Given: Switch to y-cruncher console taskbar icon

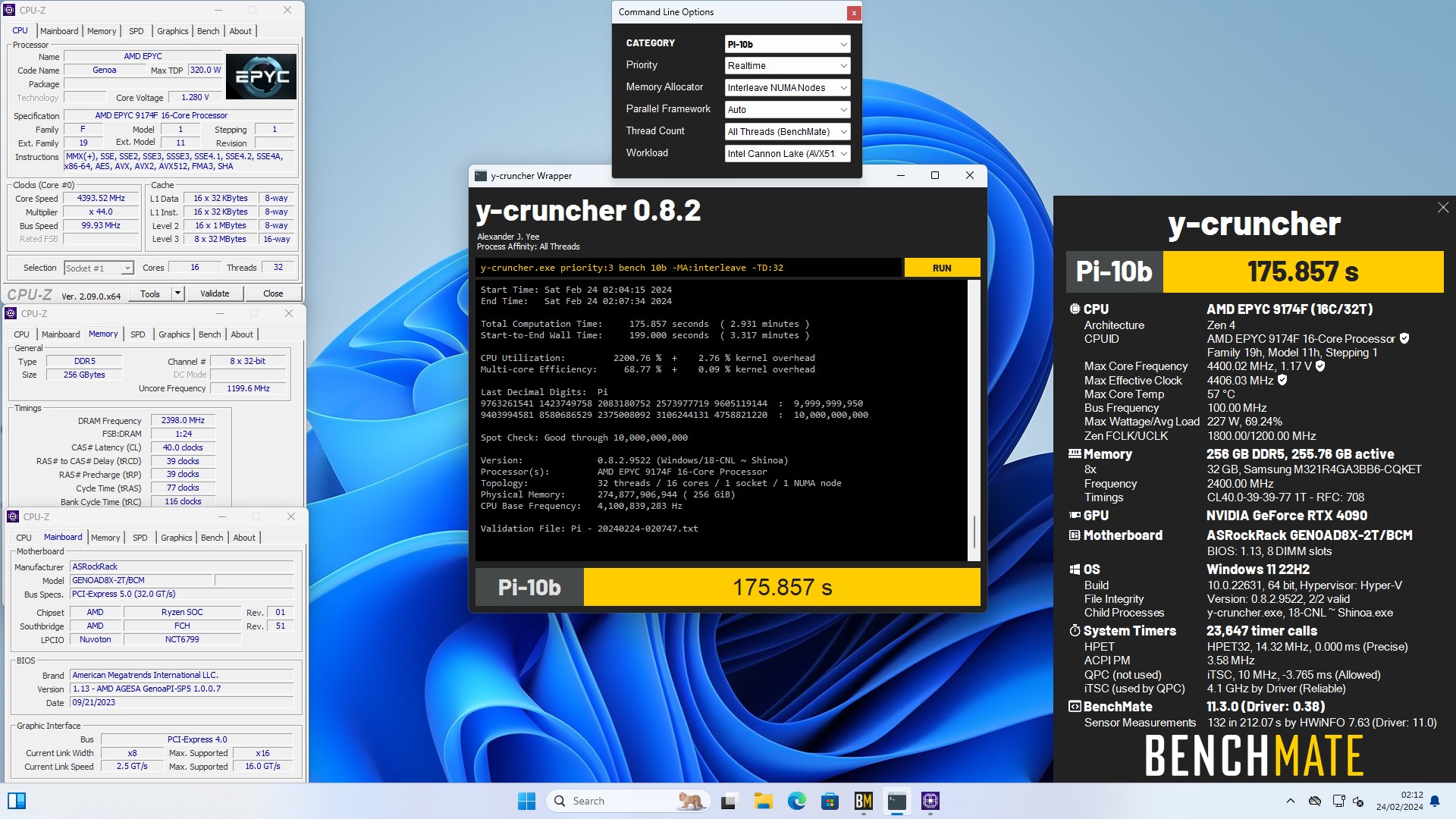Looking at the screenshot, I should pos(897,801).
